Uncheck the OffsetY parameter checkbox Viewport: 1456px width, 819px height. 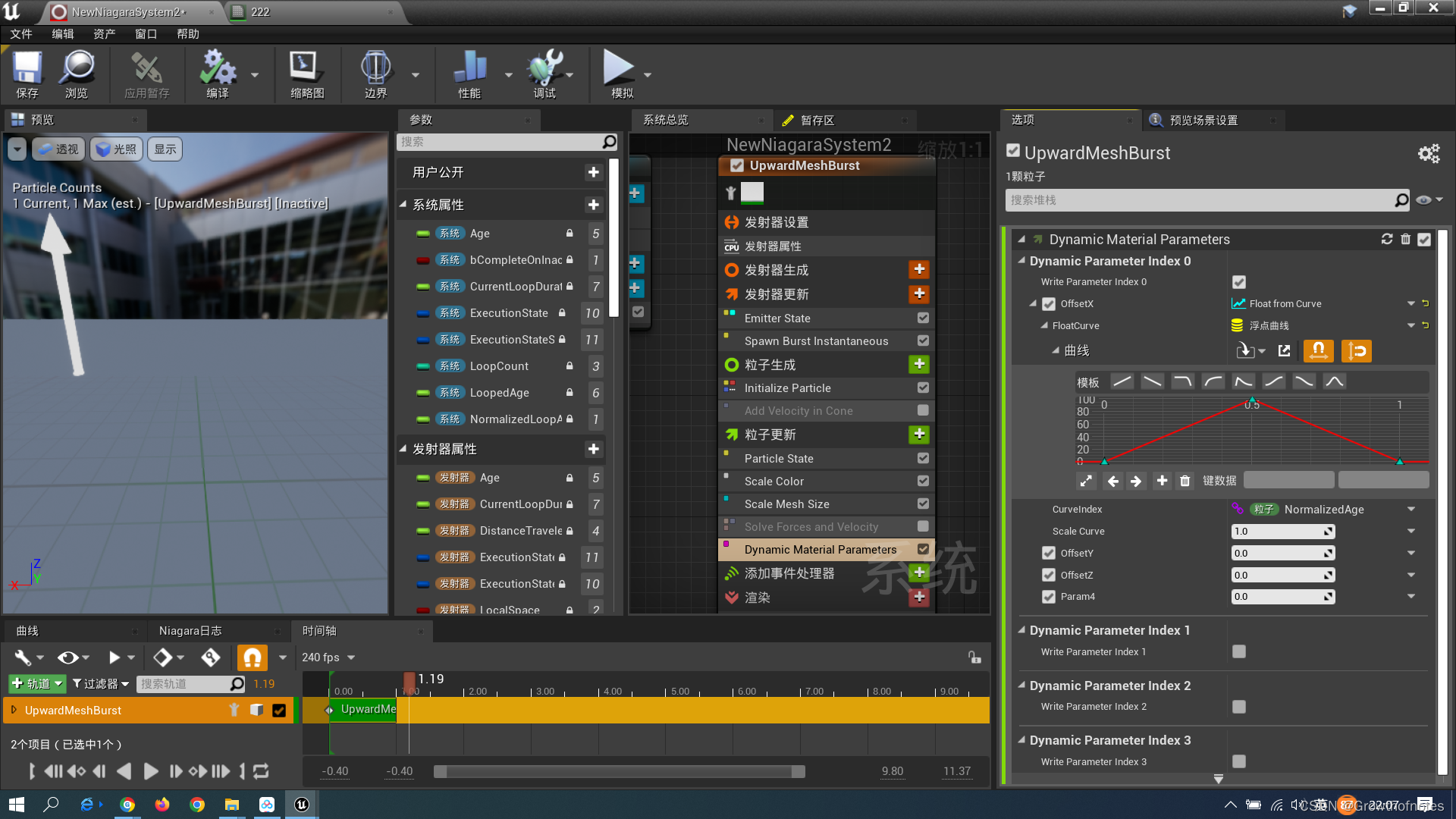tap(1049, 553)
